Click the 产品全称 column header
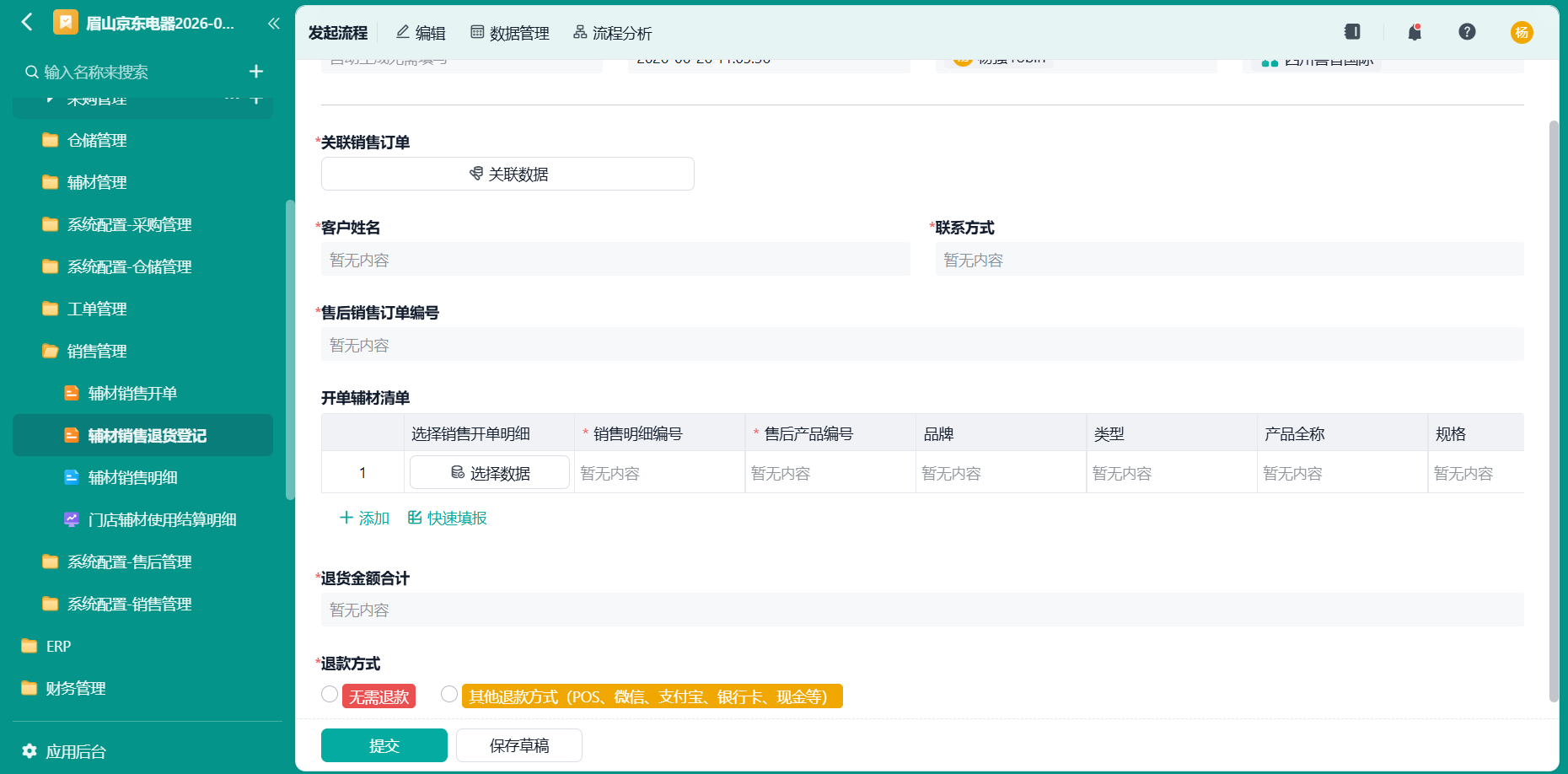The height and width of the screenshot is (774, 1568). [1342, 433]
